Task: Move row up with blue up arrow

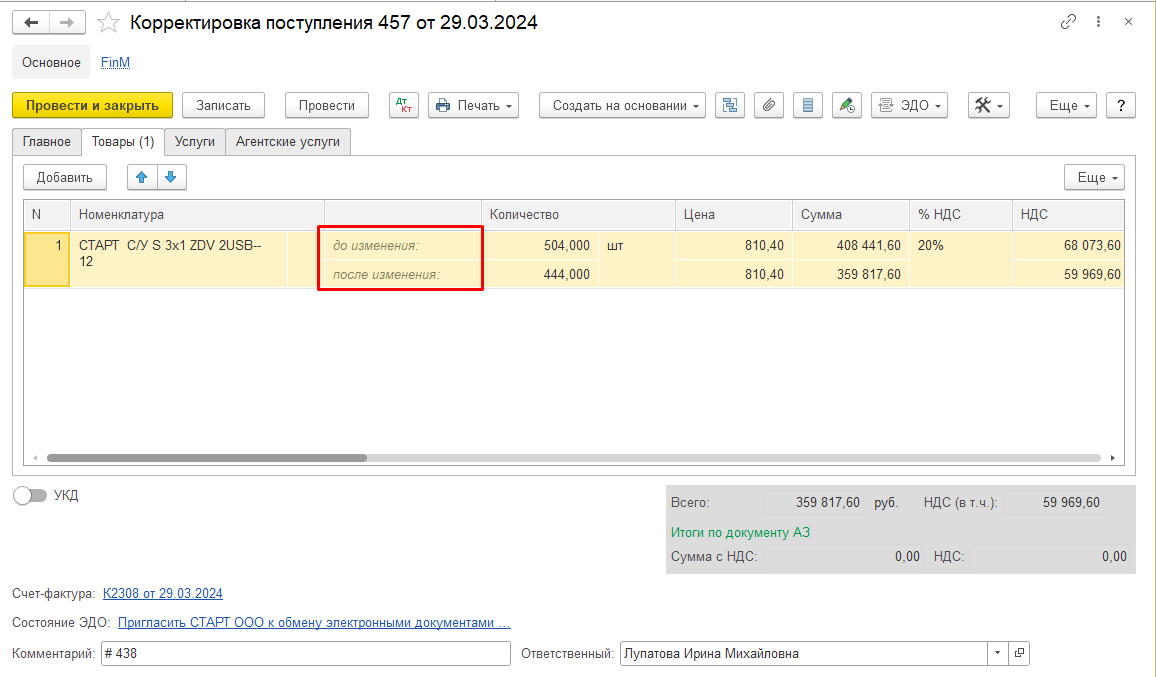Action: [141, 177]
